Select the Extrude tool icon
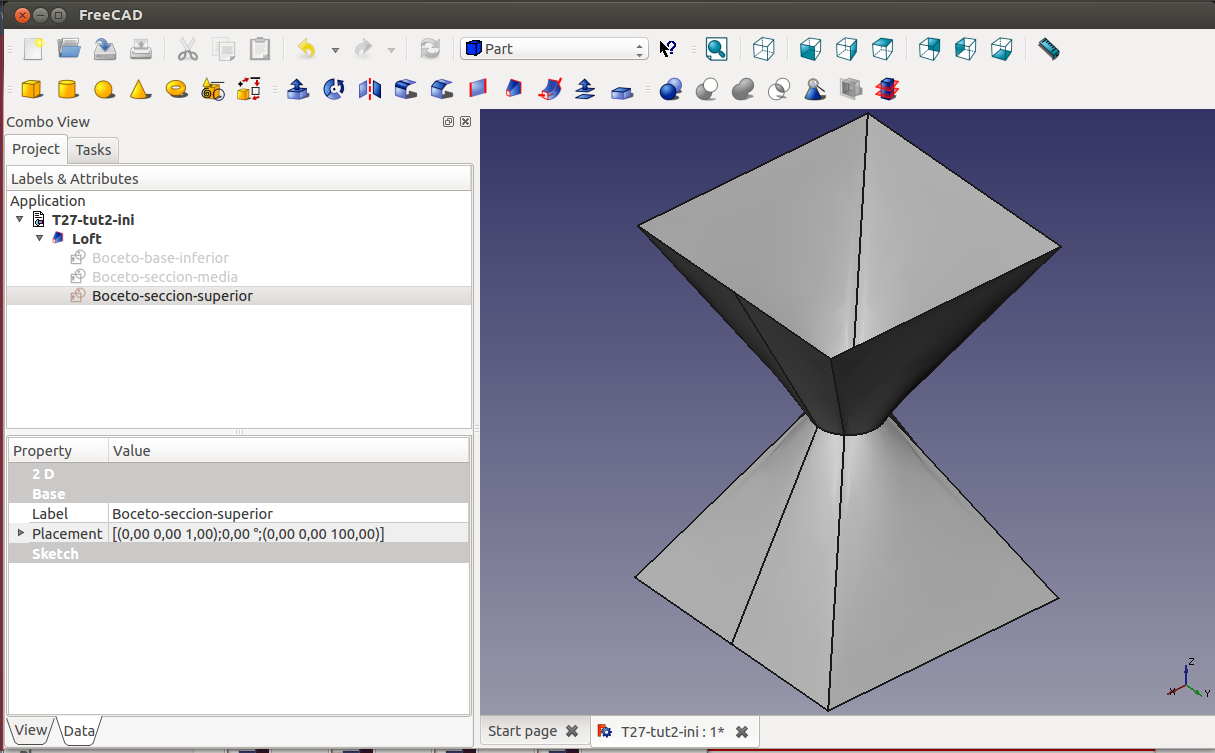 pyautogui.click(x=297, y=90)
